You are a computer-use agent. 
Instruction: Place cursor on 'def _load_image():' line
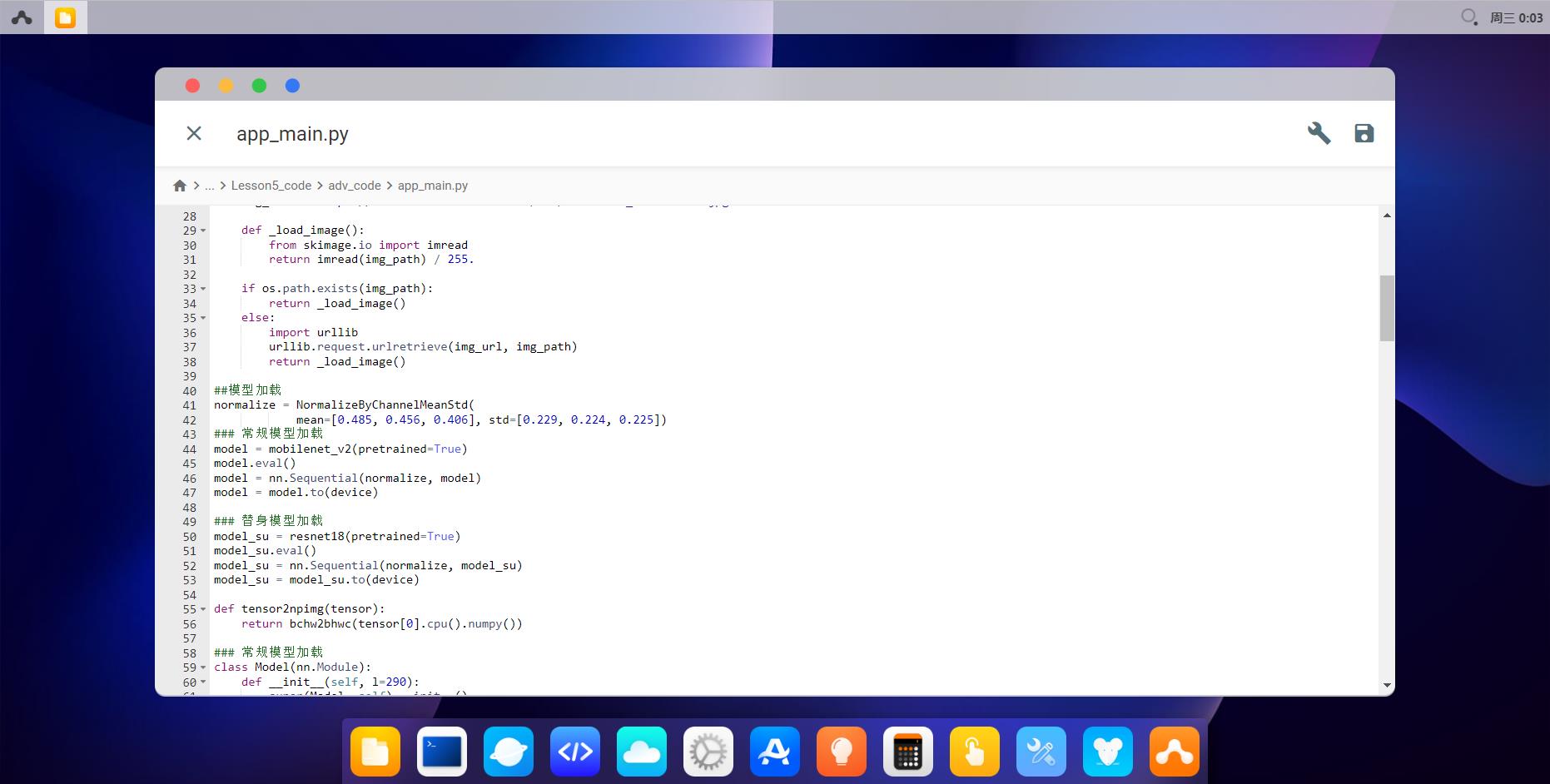coord(303,231)
